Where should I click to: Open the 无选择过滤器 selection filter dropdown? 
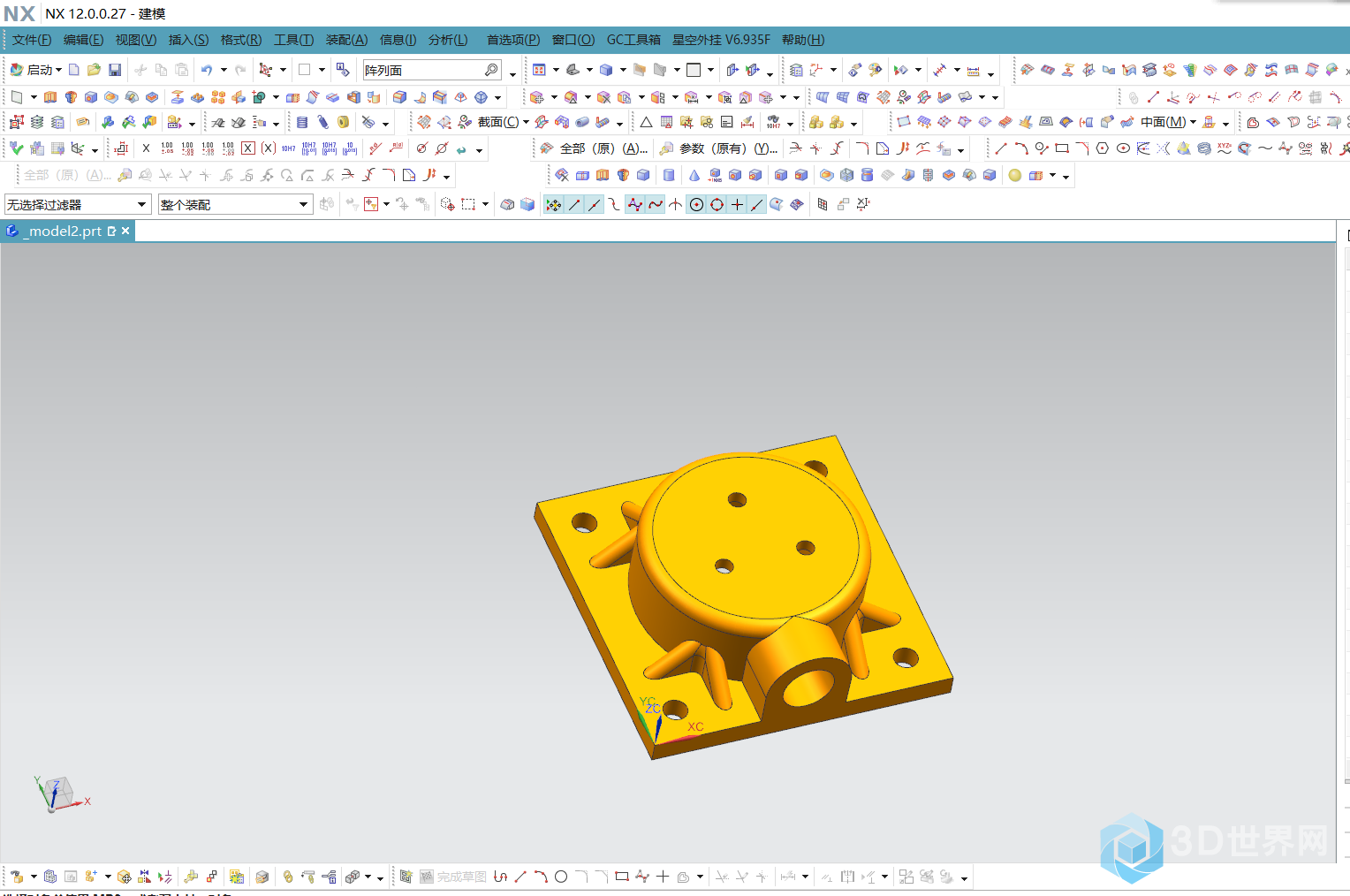point(78,204)
